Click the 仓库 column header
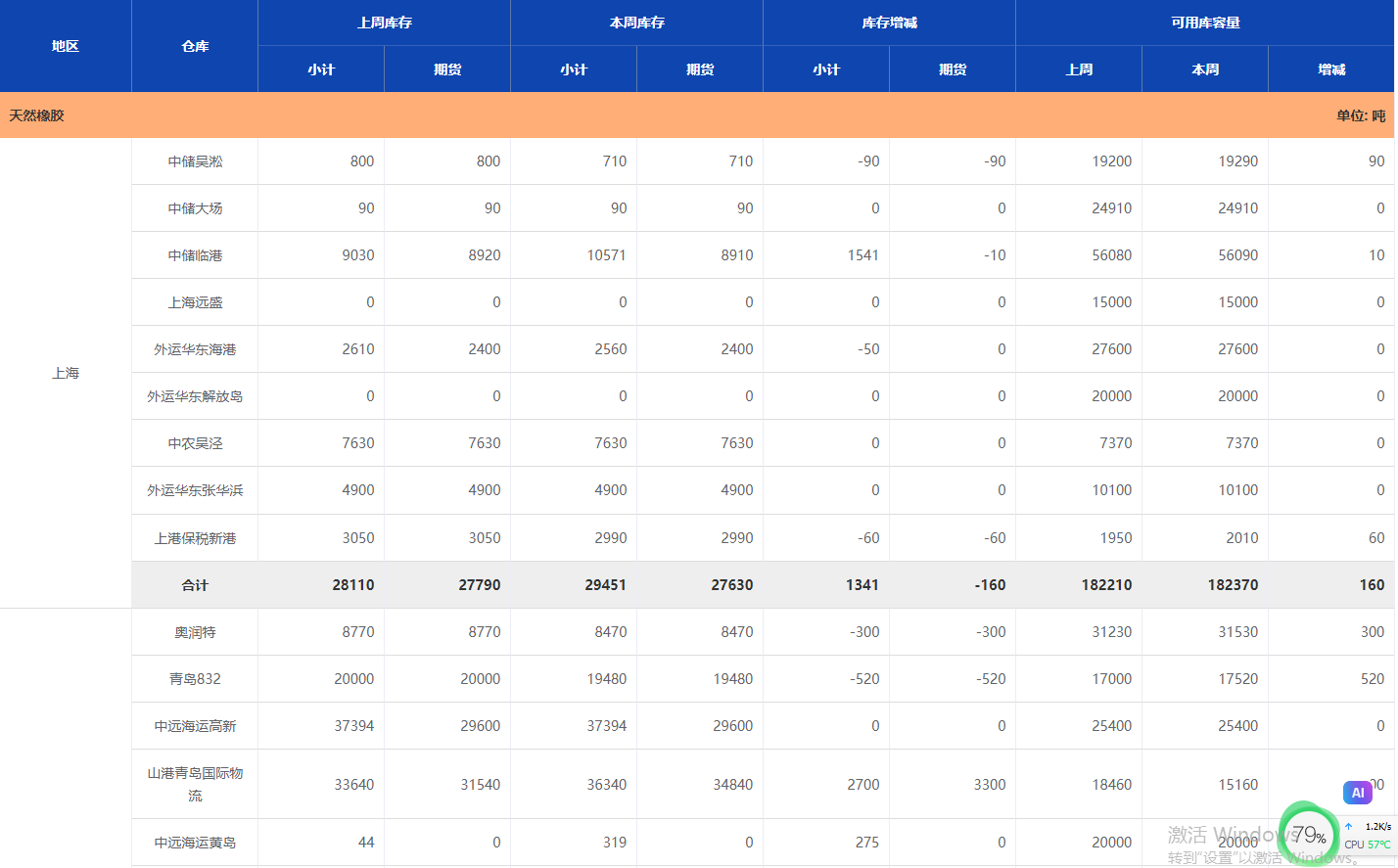This screenshot has width=1398, height=868. click(195, 46)
